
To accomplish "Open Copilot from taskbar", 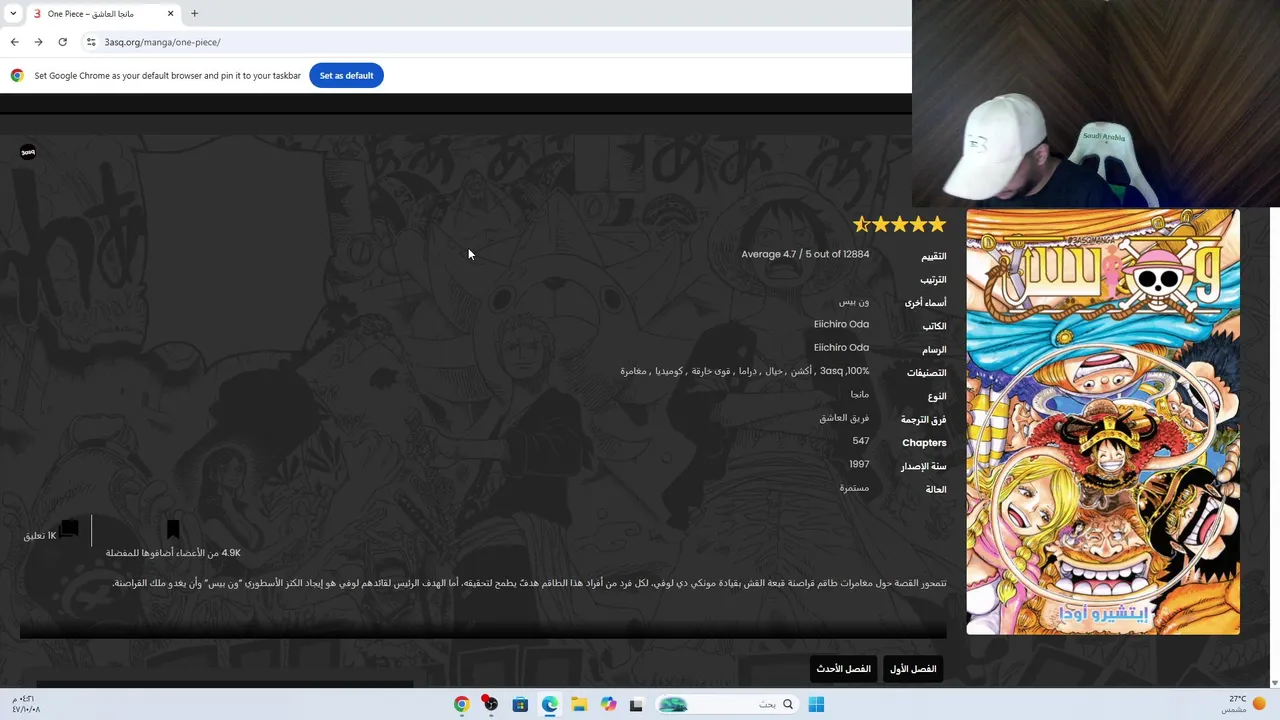I will [608, 705].
